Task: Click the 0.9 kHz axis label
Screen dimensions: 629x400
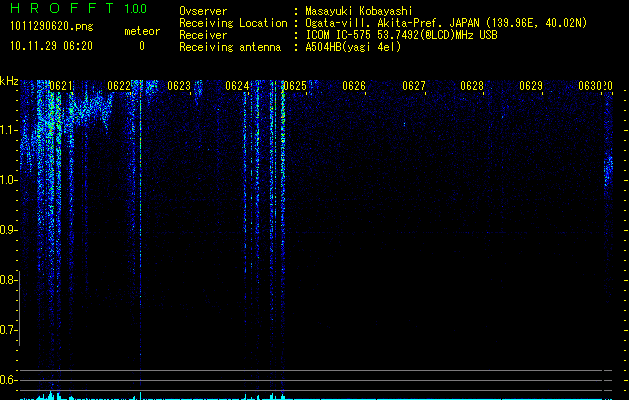Action: (8, 230)
